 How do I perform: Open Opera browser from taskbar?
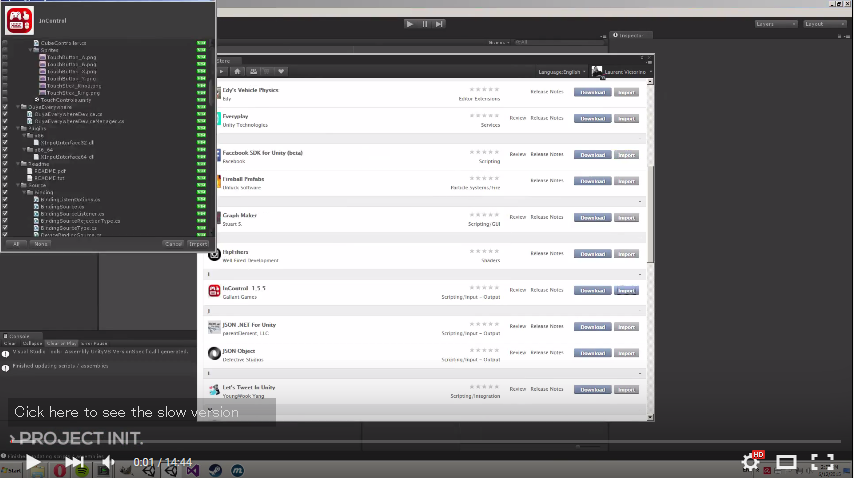tap(59, 470)
